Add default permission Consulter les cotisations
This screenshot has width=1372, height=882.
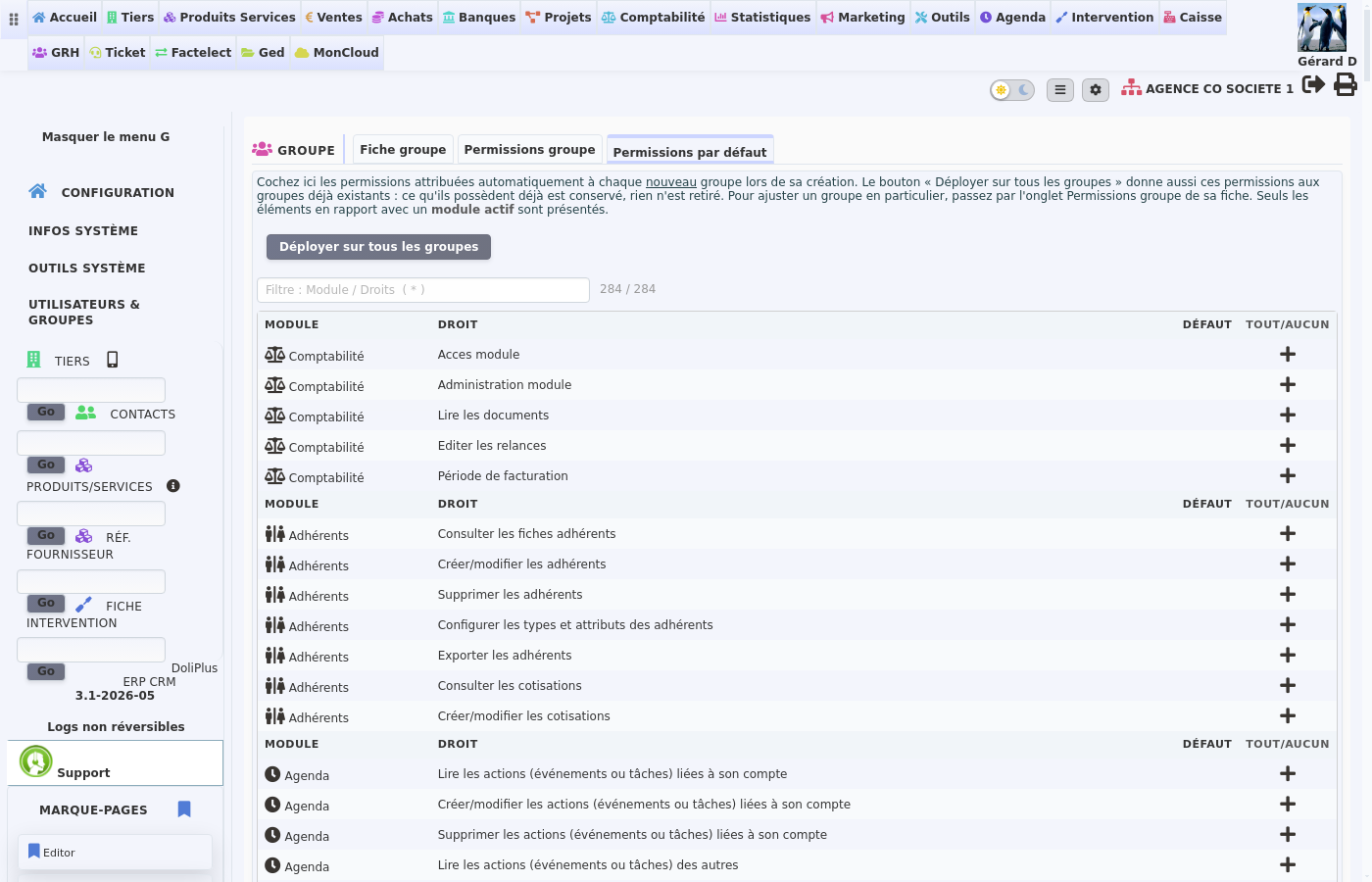pos(1288,686)
